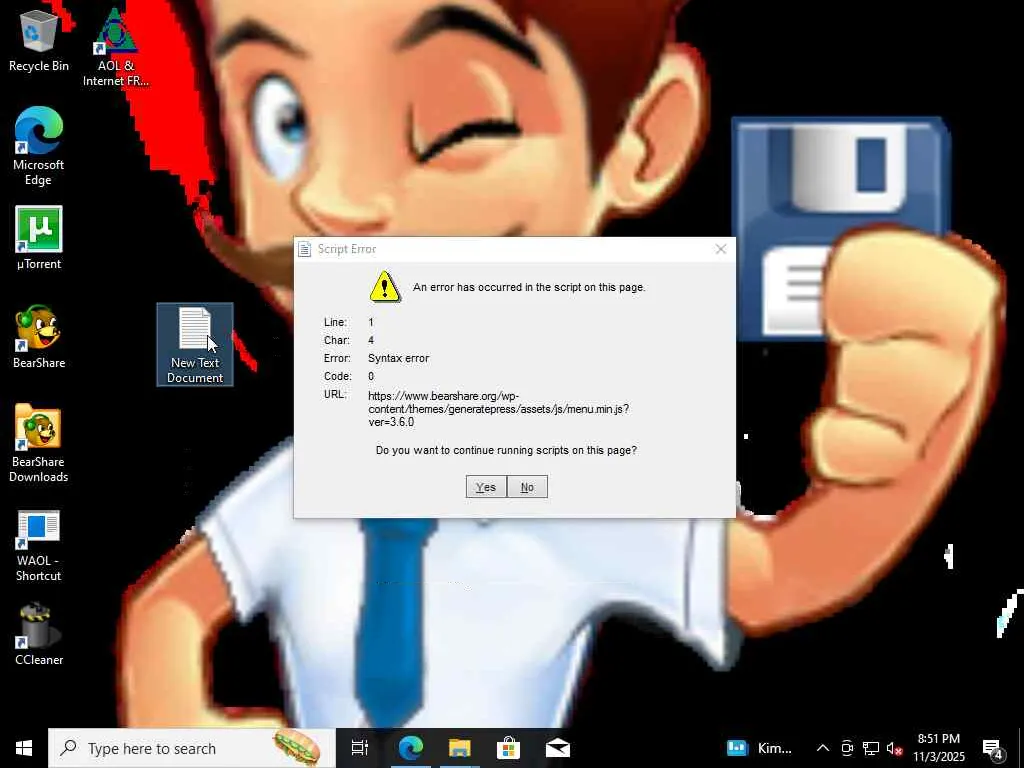Show hidden system tray icons
This screenshot has height=768, width=1024.
click(823, 748)
